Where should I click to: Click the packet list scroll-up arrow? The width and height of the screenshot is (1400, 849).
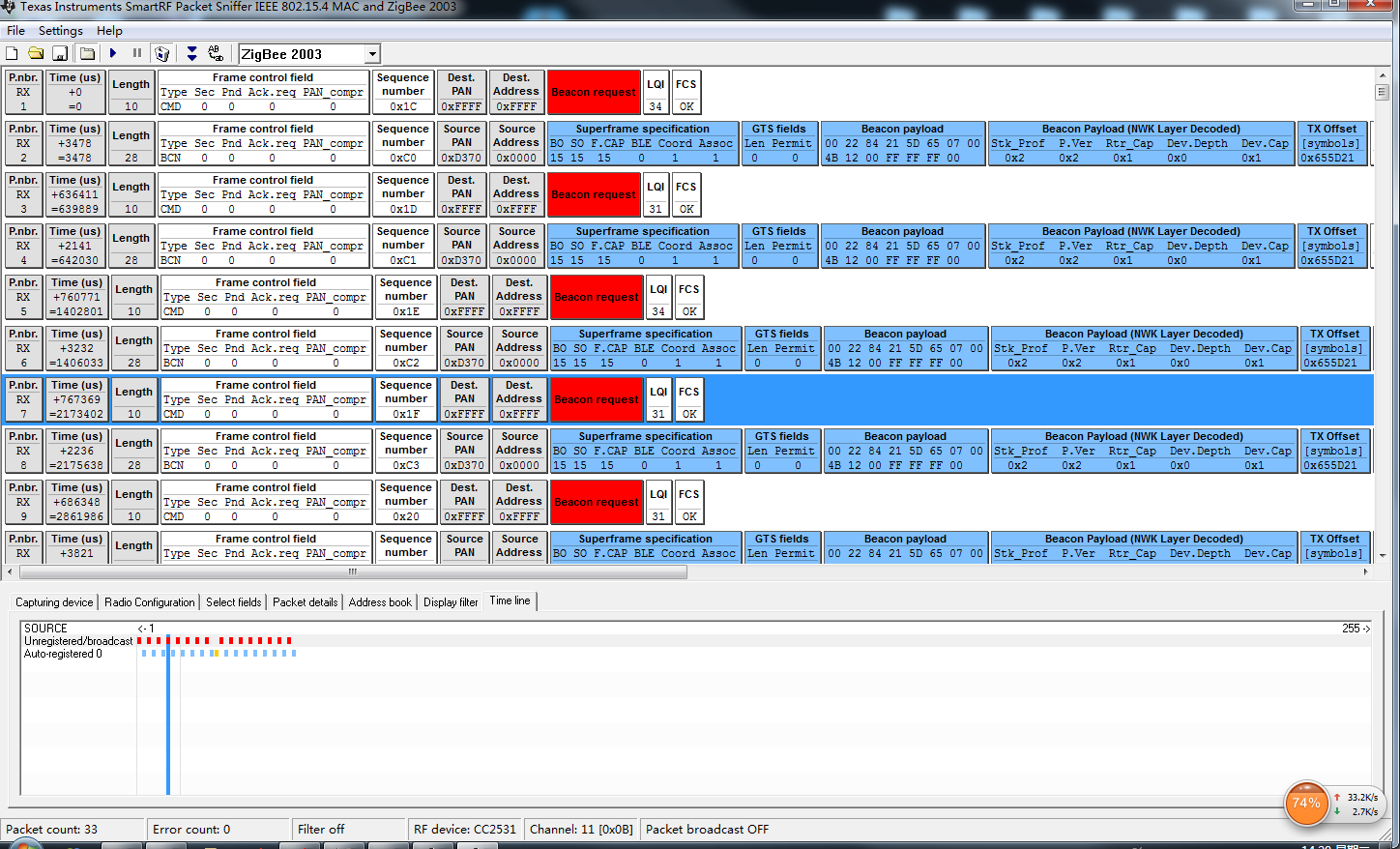pos(1383,75)
